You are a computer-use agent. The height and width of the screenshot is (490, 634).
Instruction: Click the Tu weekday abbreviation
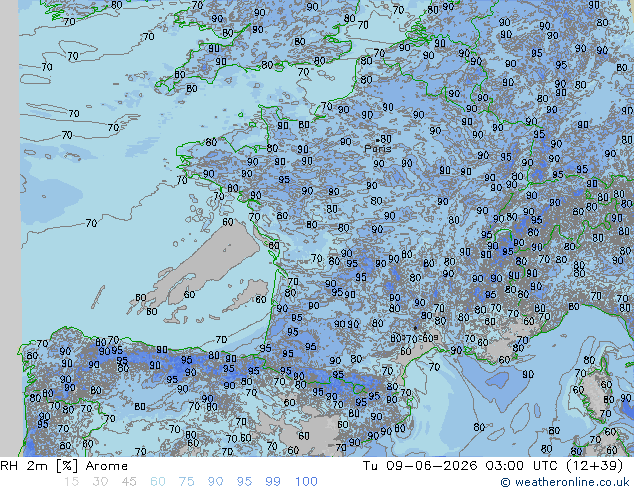pyautogui.click(x=370, y=466)
